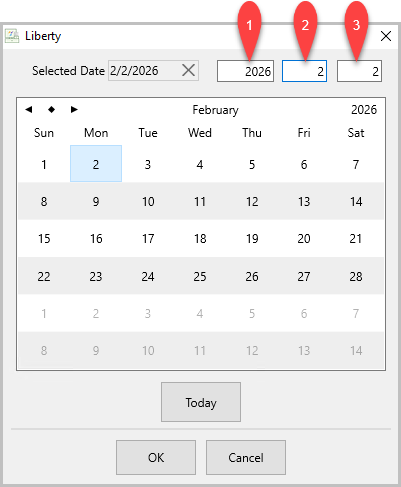
Task: Advance to next month with right arrow
Action: coord(74,109)
